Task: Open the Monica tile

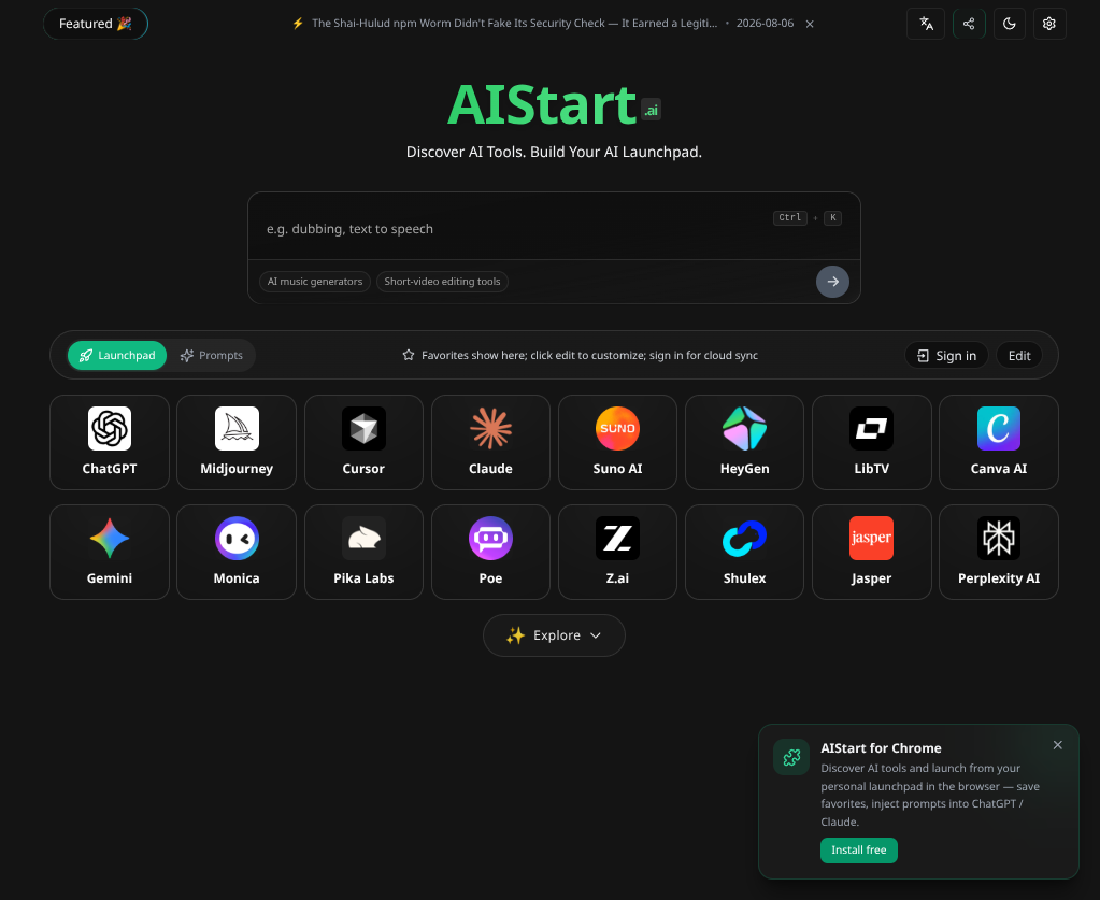Action: 236,552
